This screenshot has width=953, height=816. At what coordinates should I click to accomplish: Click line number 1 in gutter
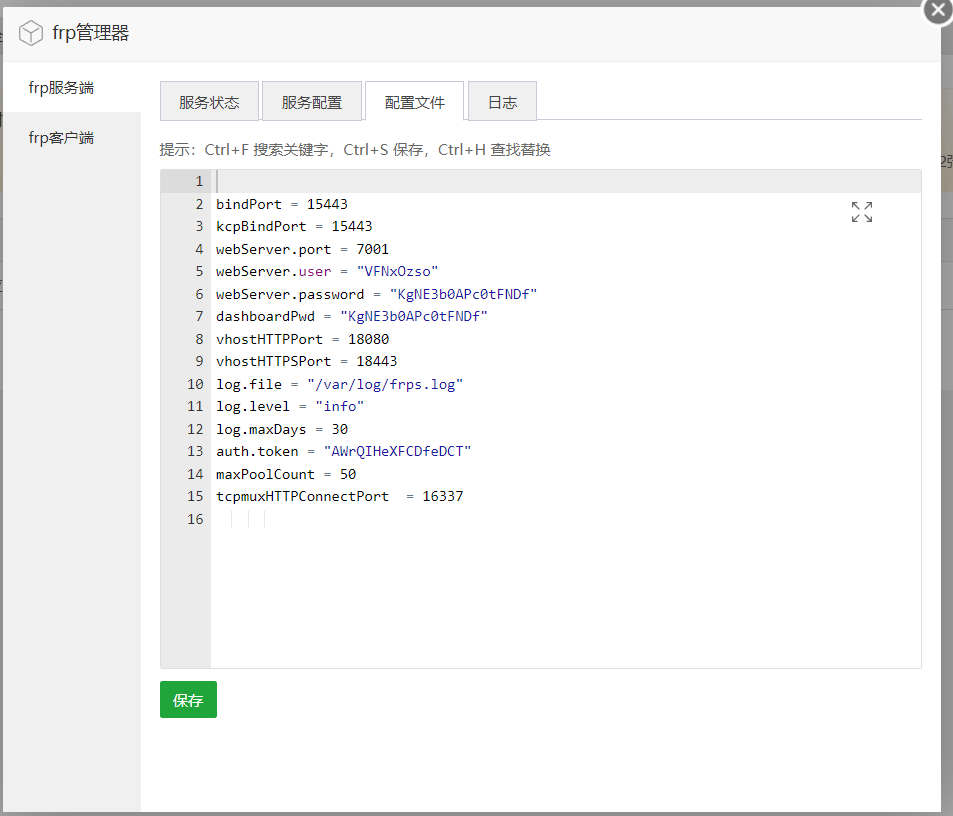198,181
